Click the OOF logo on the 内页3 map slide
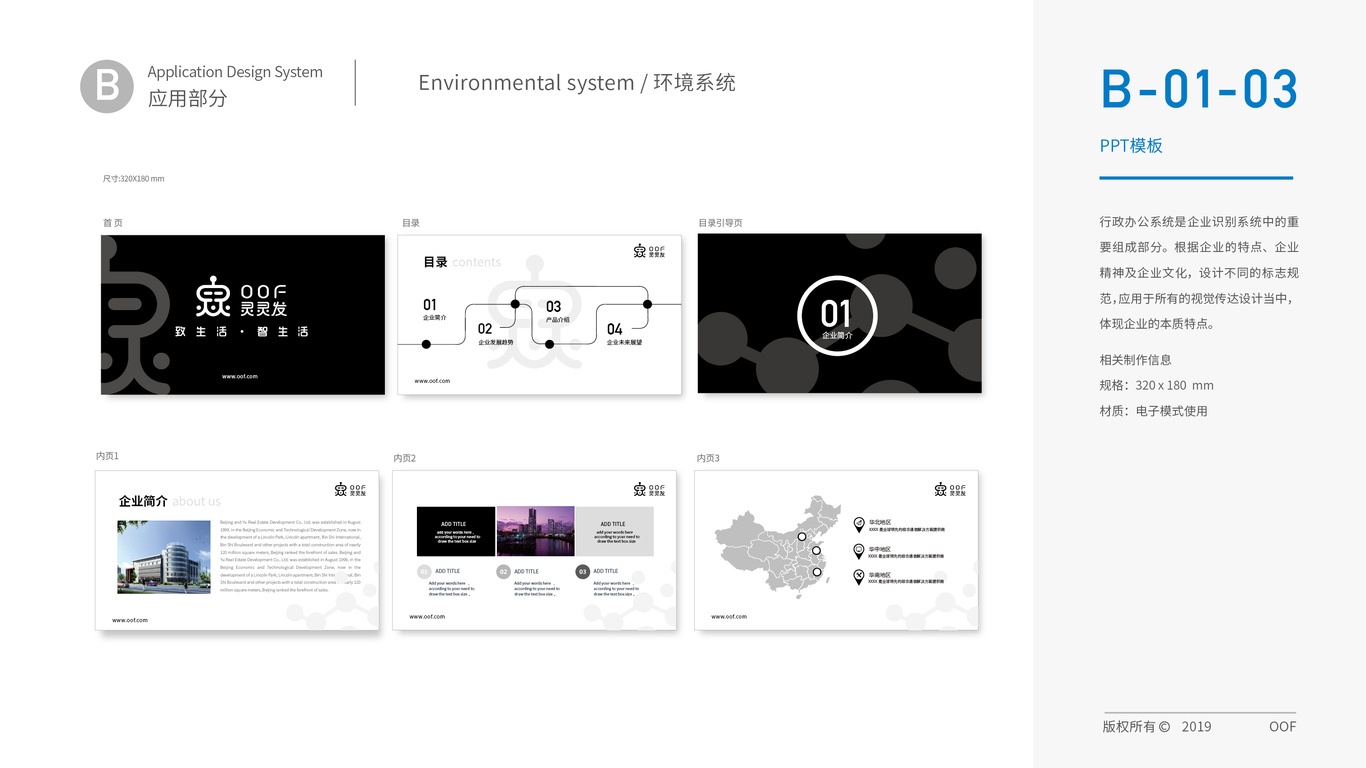The image size is (1366, 768). [950, 489]
